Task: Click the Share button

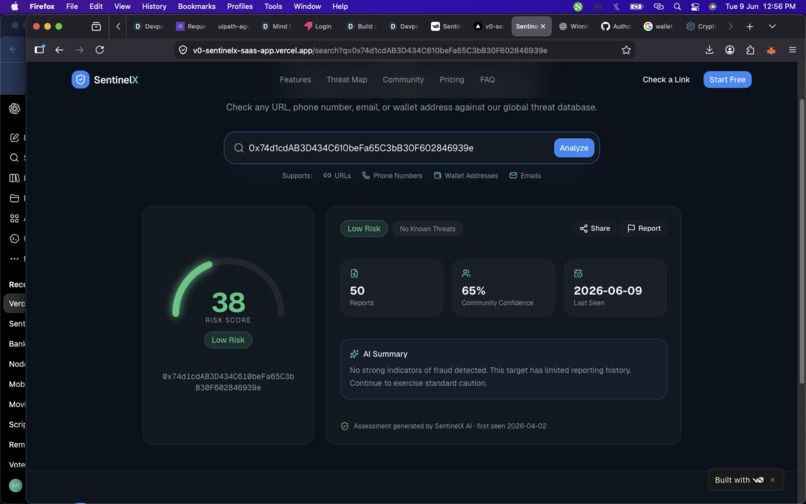Action: [595, 228]
